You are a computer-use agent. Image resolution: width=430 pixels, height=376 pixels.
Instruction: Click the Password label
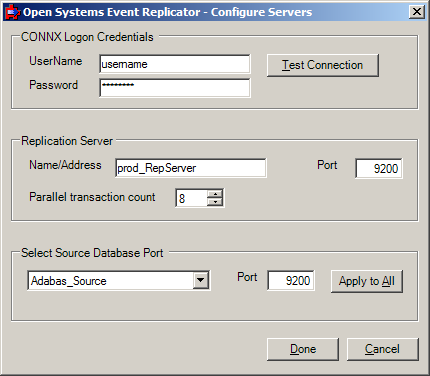pos(53,85)
